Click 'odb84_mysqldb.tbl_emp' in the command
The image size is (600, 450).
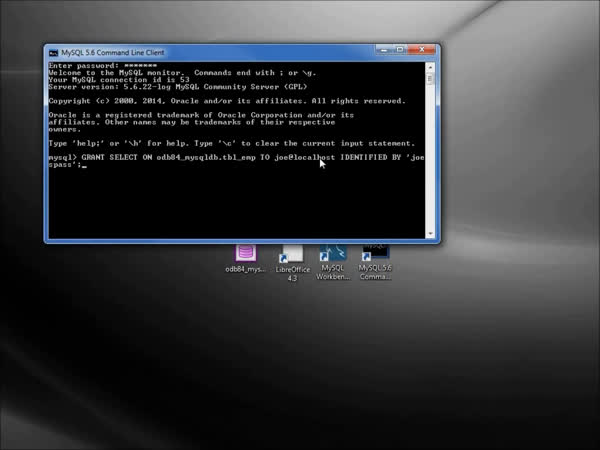coord(206,157)
